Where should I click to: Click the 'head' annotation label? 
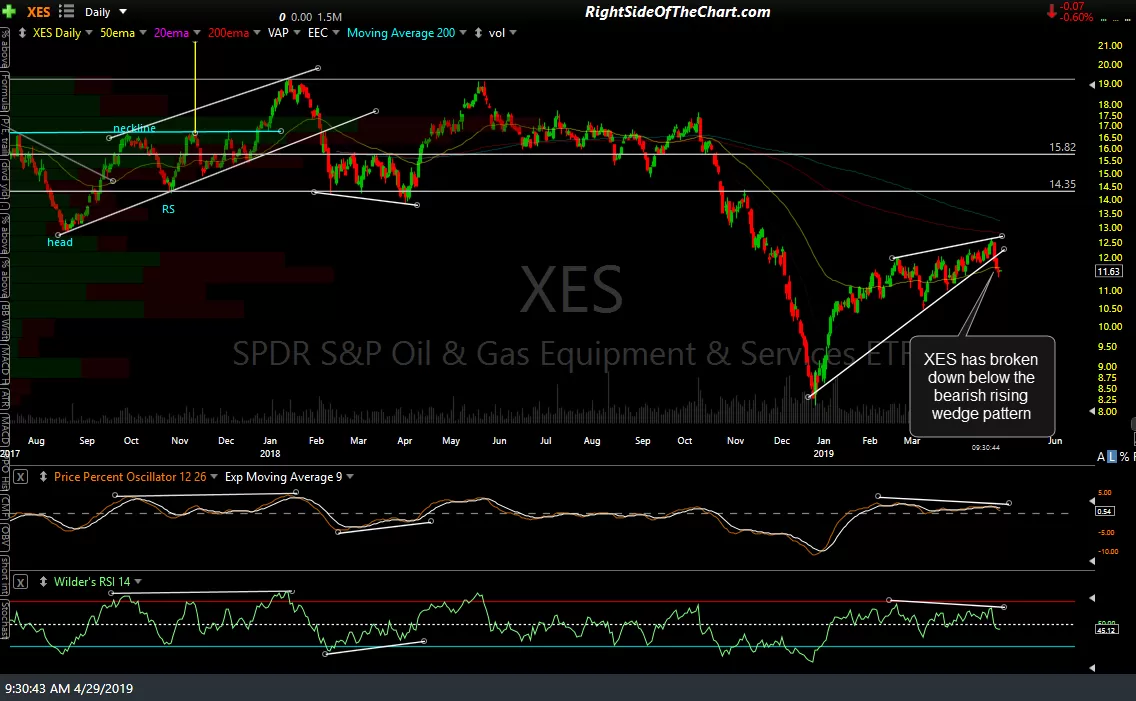coord(60,242)
